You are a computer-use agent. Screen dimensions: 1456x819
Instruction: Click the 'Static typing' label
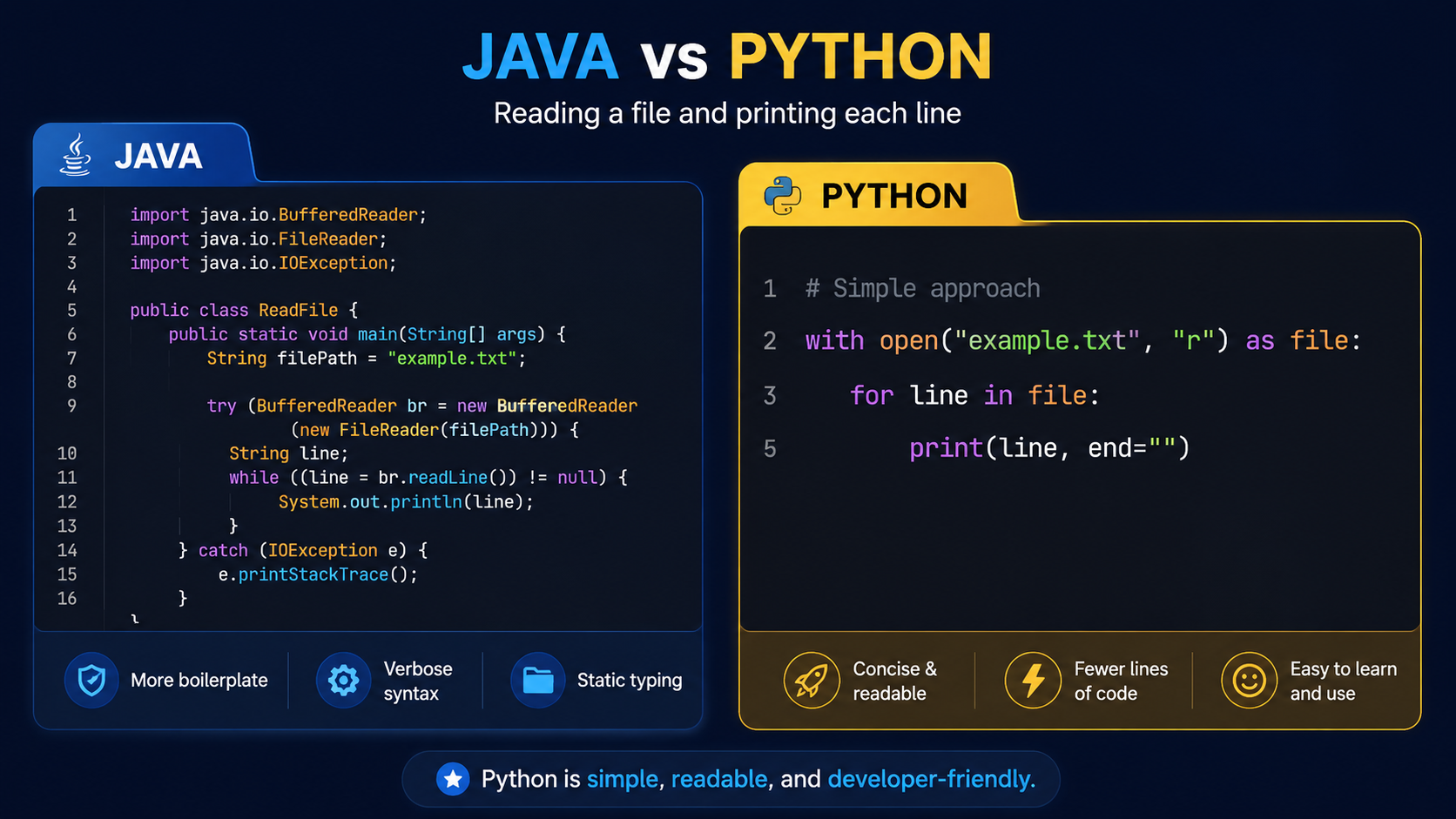pyautogui.click(x=630, y=681)
